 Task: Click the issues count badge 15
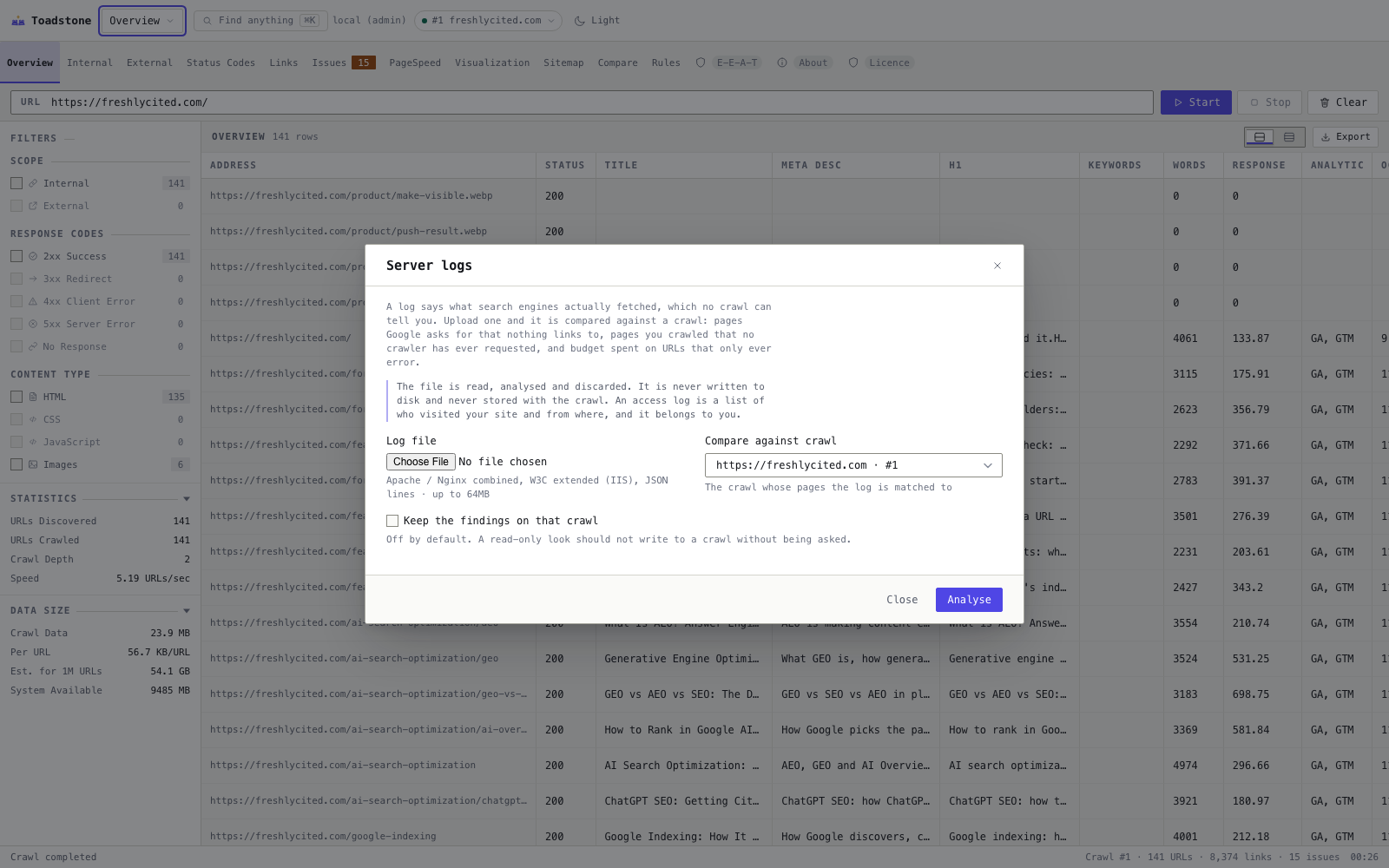tap(364, 62)
